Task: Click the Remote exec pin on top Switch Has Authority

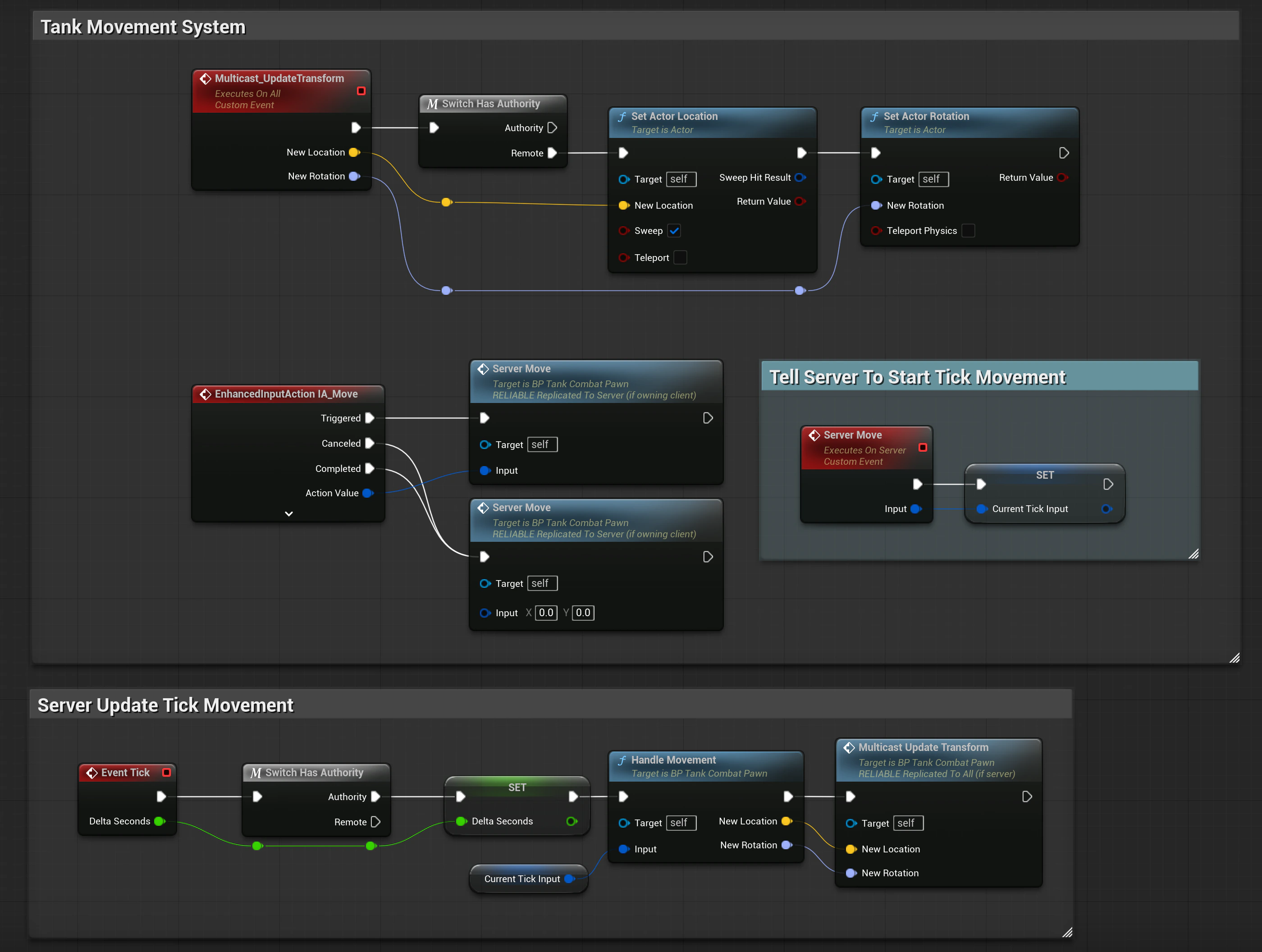Action: pyautogui.click(x=552, y=153)
